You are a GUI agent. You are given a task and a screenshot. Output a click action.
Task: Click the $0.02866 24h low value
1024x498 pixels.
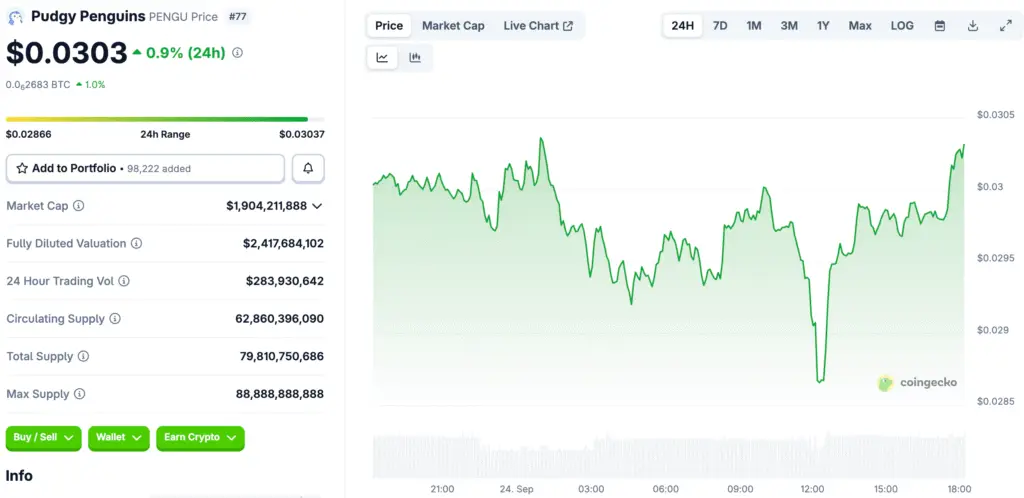[29, 134]
